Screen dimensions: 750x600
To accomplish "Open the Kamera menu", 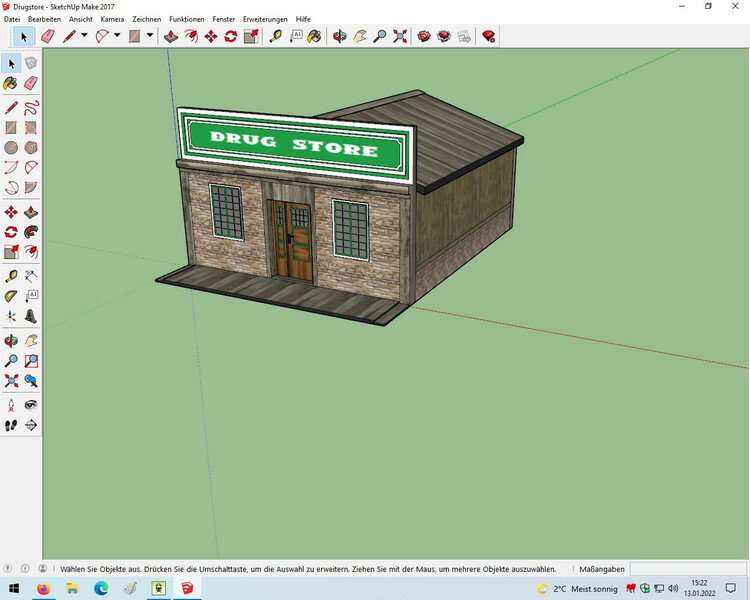I will tap(112, 19).
